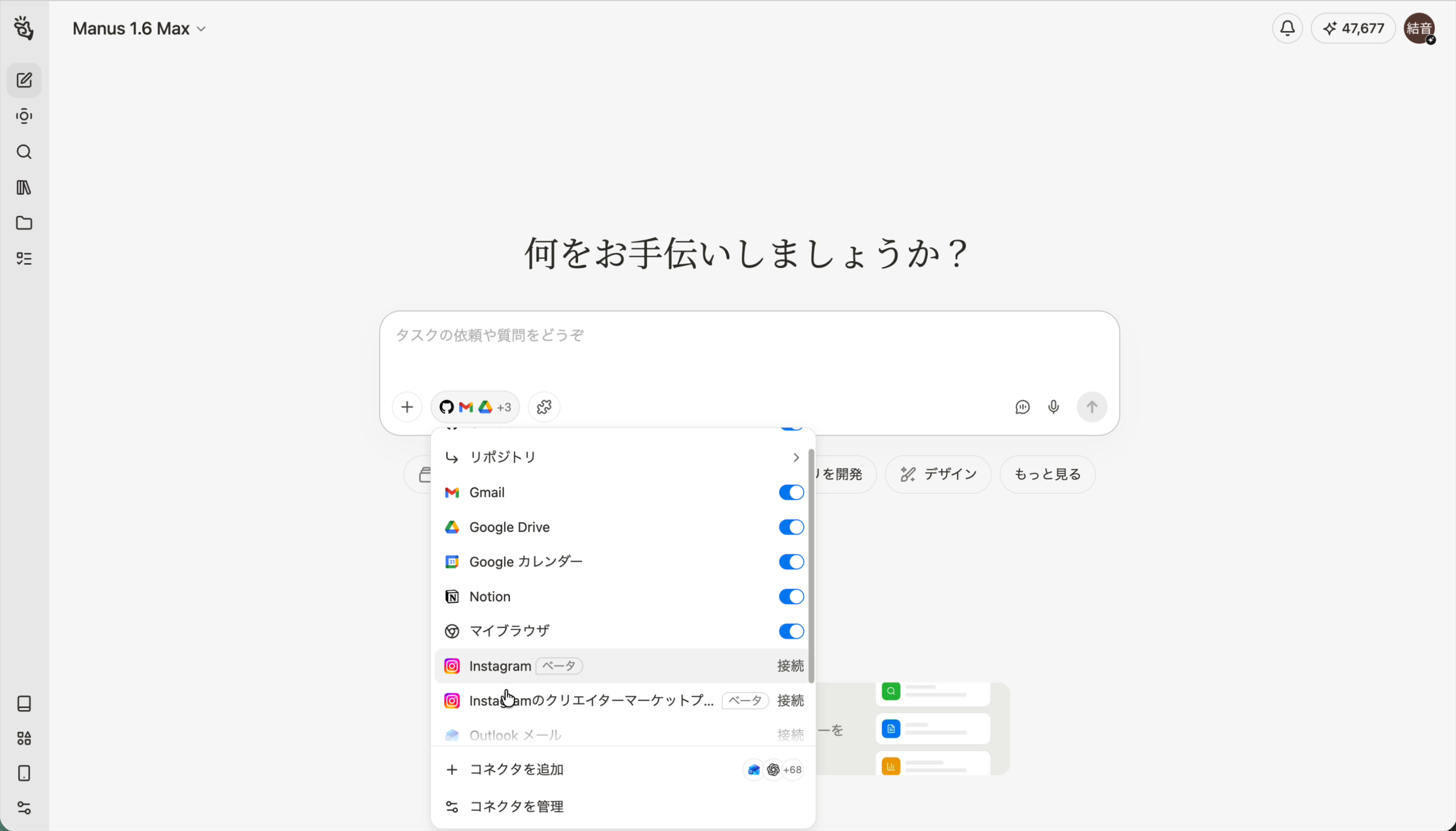
Task: Open search in the sidebar
Action: pyautogui.click(x=24, y=152)
